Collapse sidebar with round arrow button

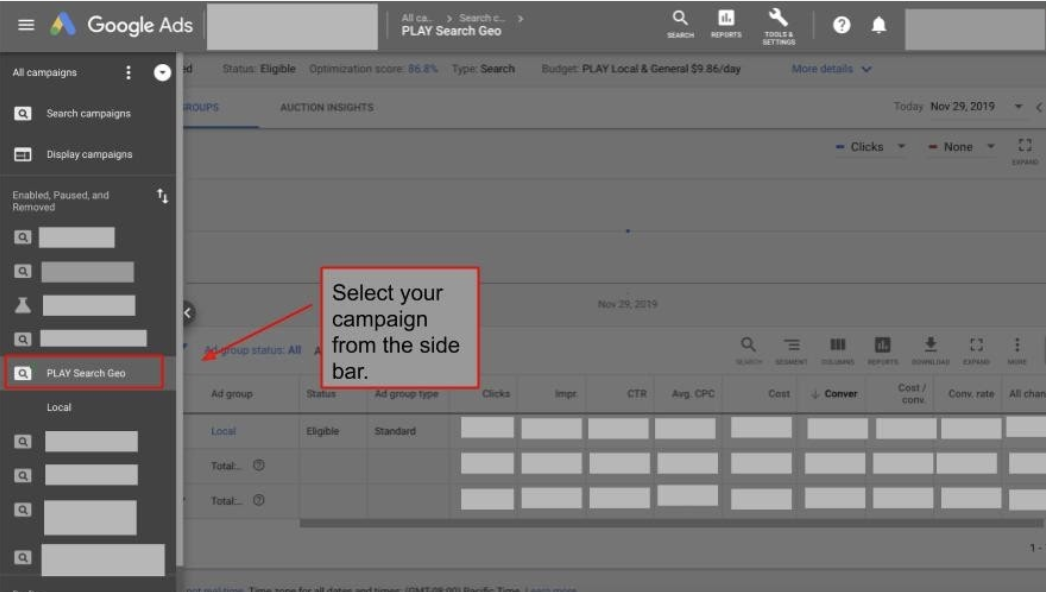[x=162, y=73]
